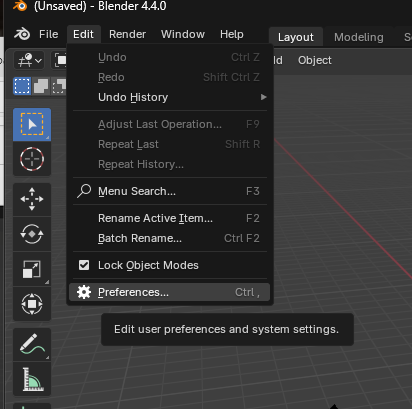The image size is (412, 409).
Task: Open the Help menu
Action: click(232, 34)
